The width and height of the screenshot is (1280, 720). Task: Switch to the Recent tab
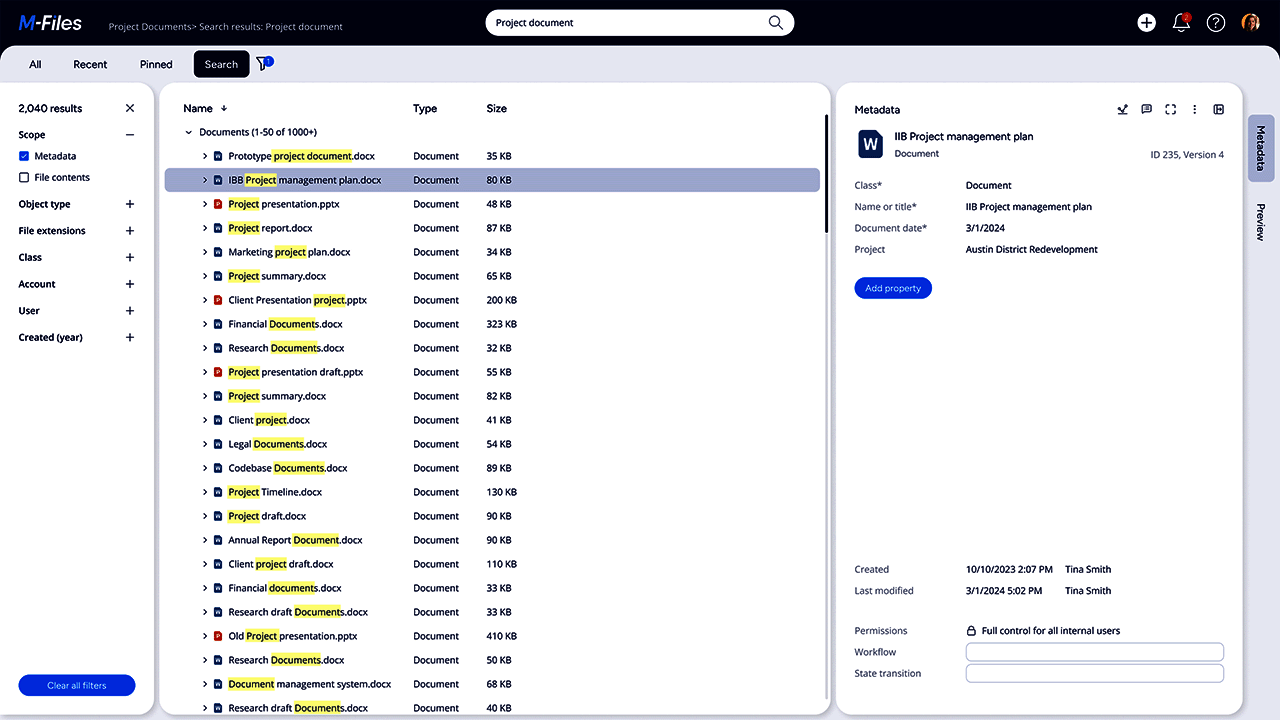(x=90, y=64)
